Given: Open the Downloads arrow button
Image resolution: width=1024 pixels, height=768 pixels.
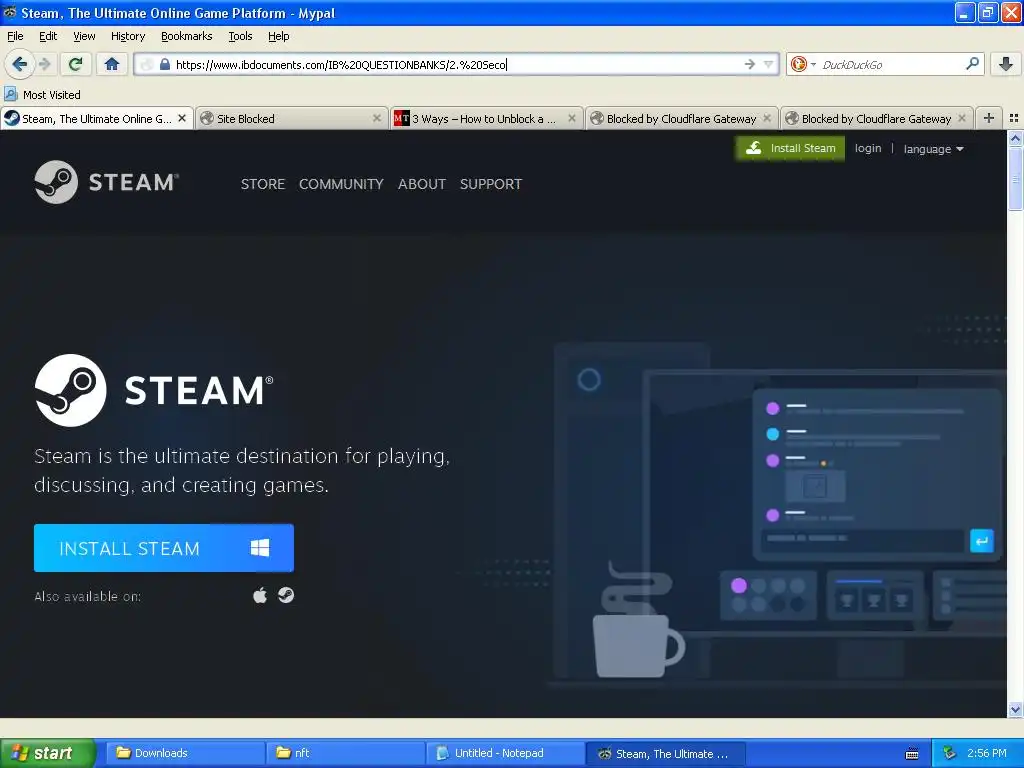Looking at the screenshot, I should click(x=1006, y=64).
